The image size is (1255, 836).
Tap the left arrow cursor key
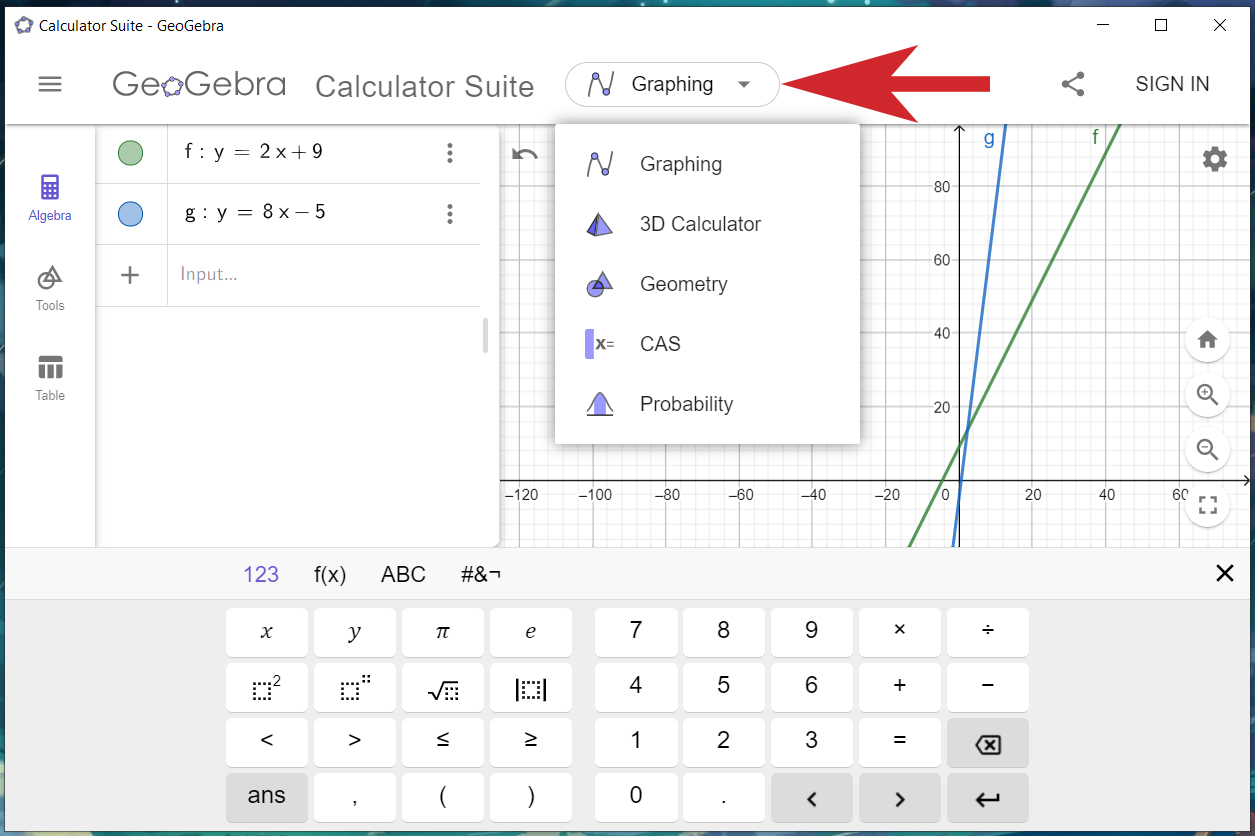(811, 798)
